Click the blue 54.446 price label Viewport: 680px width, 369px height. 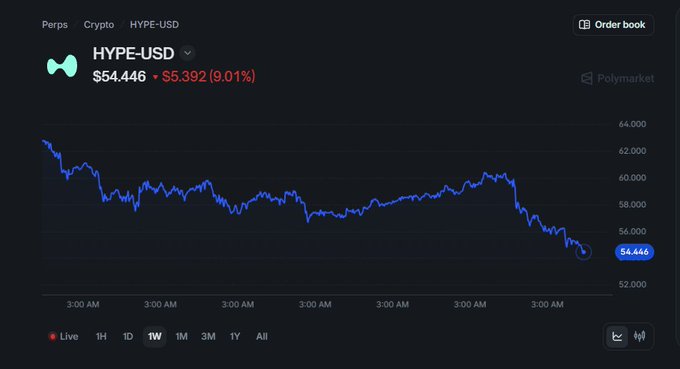pos(634,252)
